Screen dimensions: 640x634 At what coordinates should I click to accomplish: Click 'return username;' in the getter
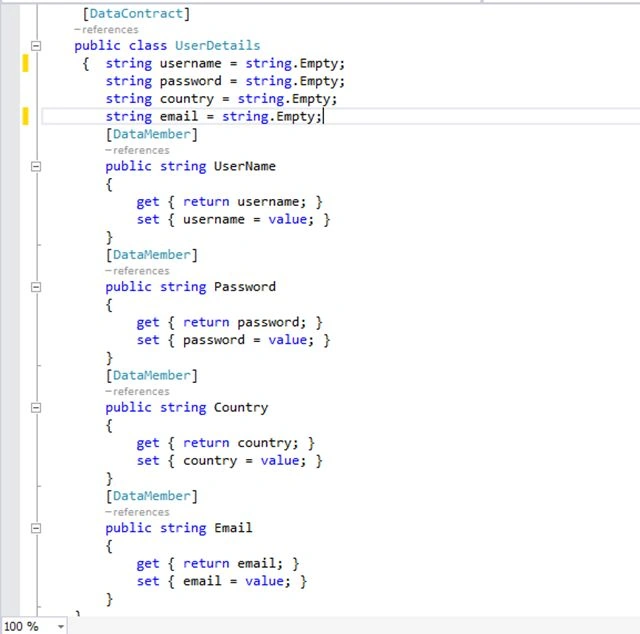(244, 202)
